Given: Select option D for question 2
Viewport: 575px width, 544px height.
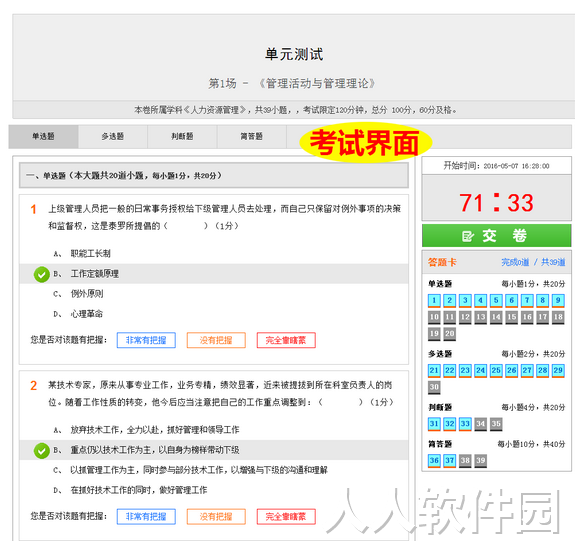Looking at the screenshot, I should [x=214, y=490].
